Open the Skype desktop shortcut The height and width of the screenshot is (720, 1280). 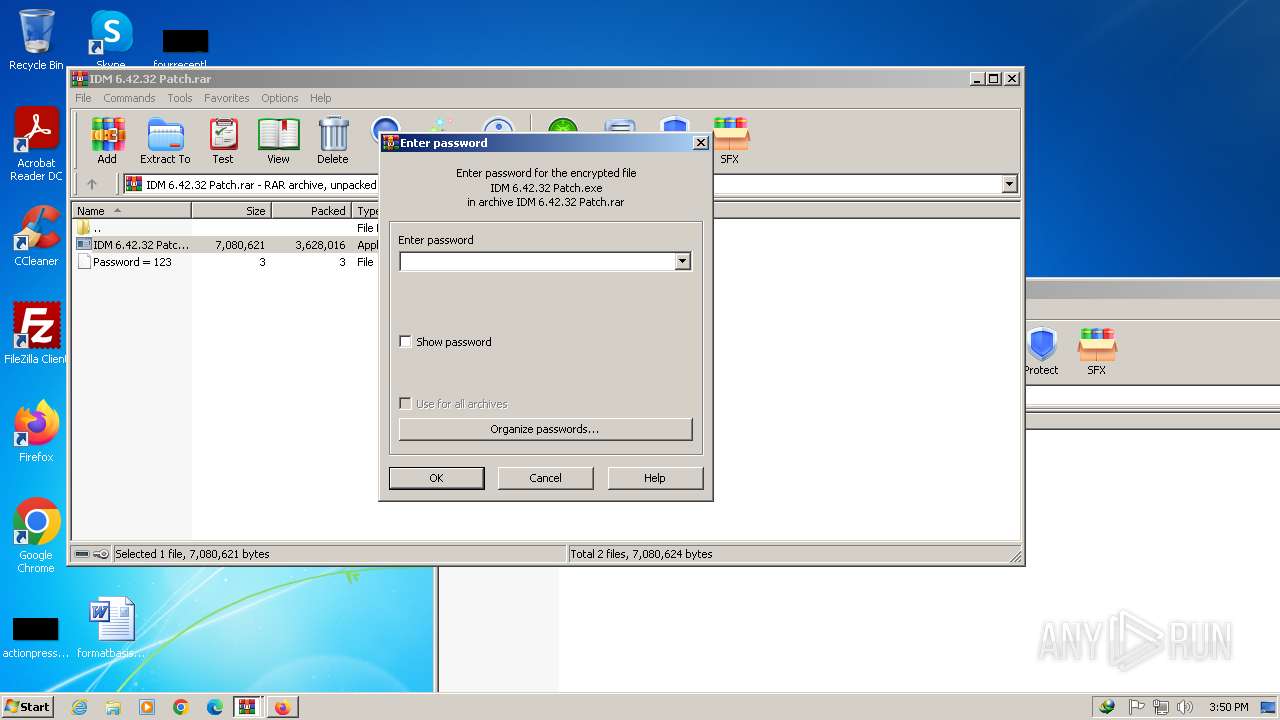pyautogui.click(x=110, y=38)
